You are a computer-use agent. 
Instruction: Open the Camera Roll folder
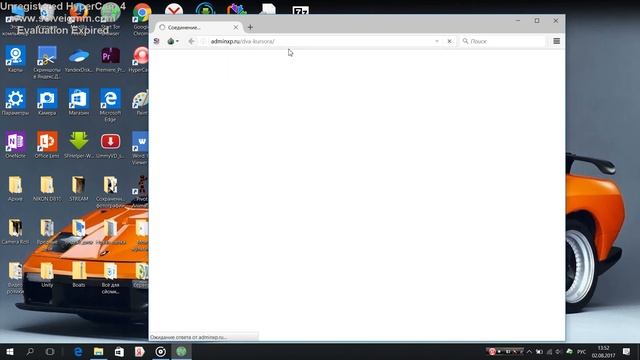point(16,231)
